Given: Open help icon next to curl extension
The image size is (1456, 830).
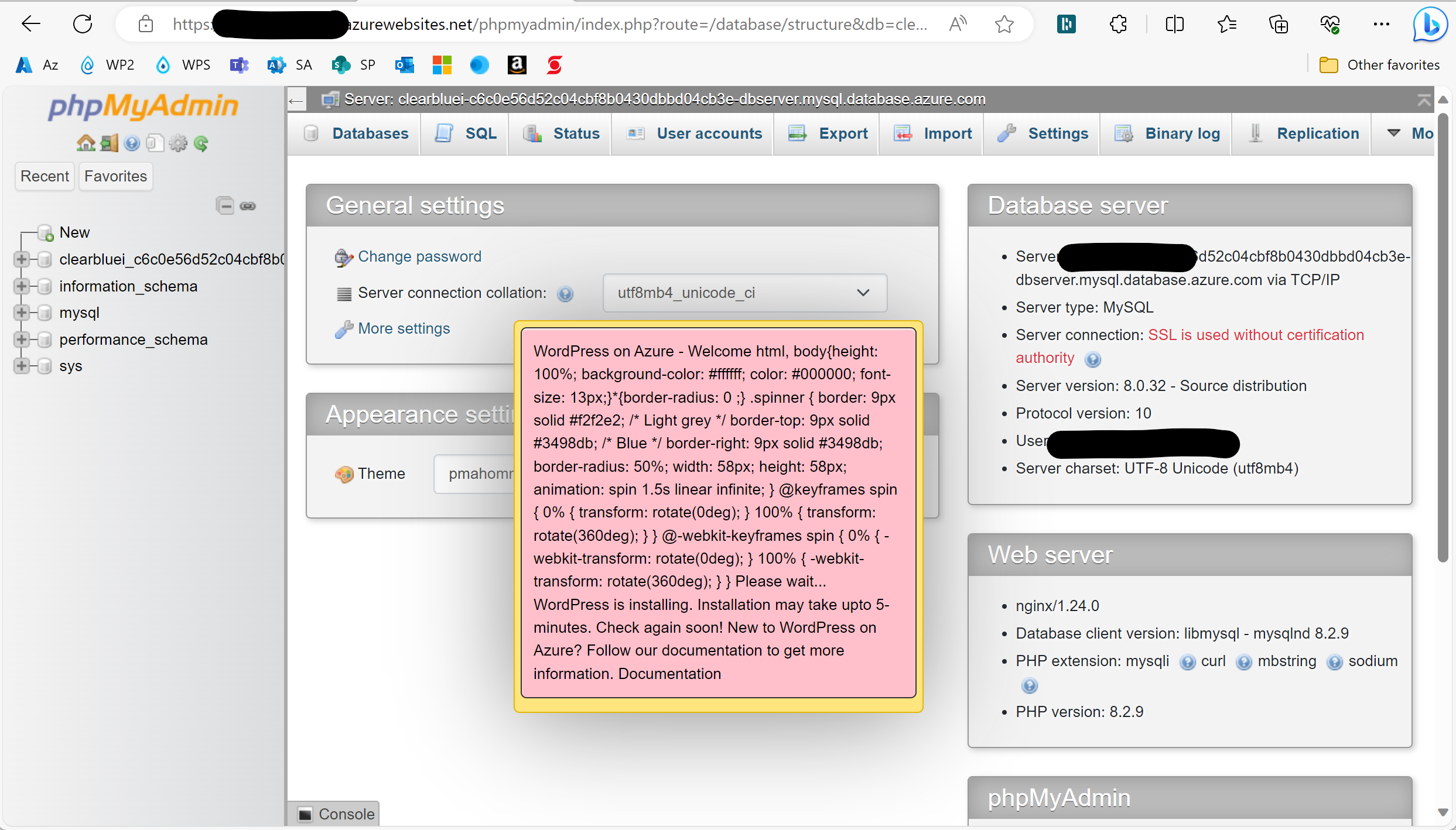Looking at the screenshot, I should [x=1243, y=662].
